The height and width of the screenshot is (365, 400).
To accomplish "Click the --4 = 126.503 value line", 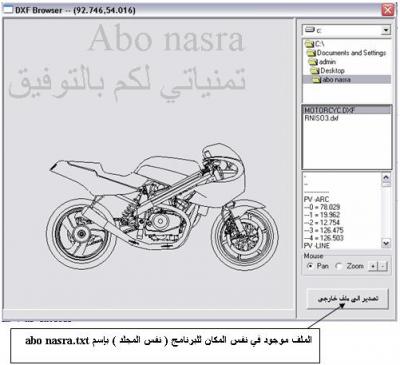I will coord(323,238).
